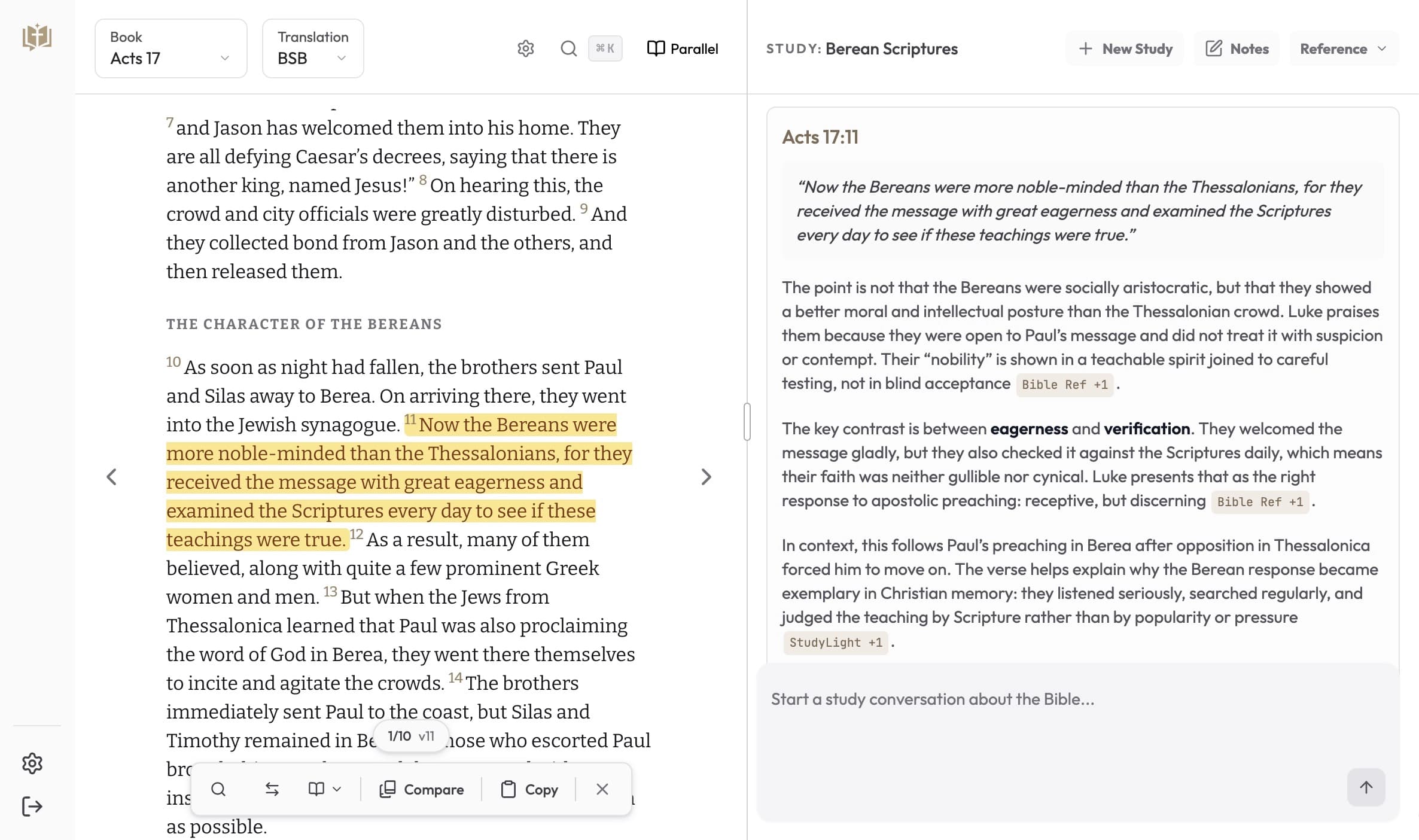Open the Acts 17 Book selector
The image size is (1419, 840).
click(x=170, y=48)
